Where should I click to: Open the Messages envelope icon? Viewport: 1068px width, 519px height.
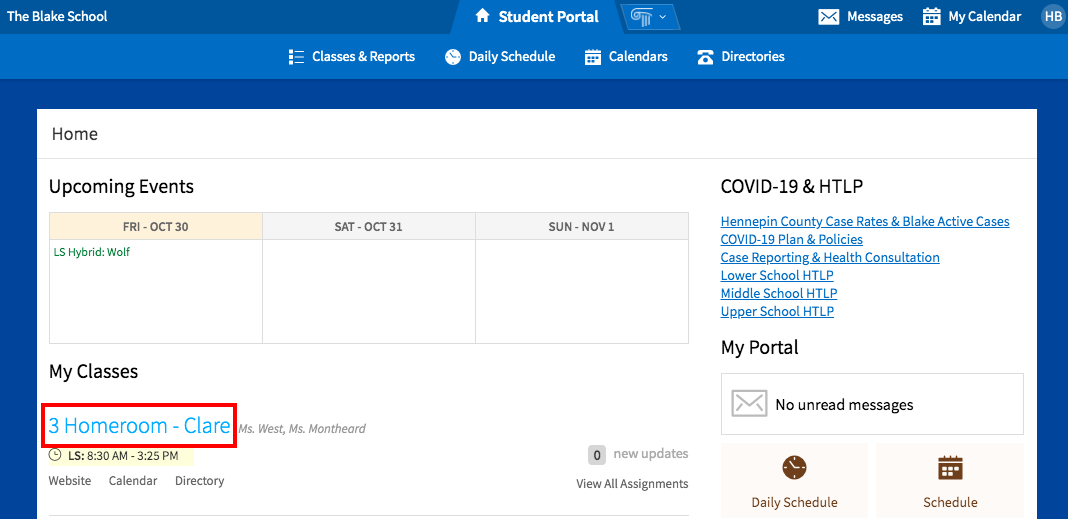(828, 17)
